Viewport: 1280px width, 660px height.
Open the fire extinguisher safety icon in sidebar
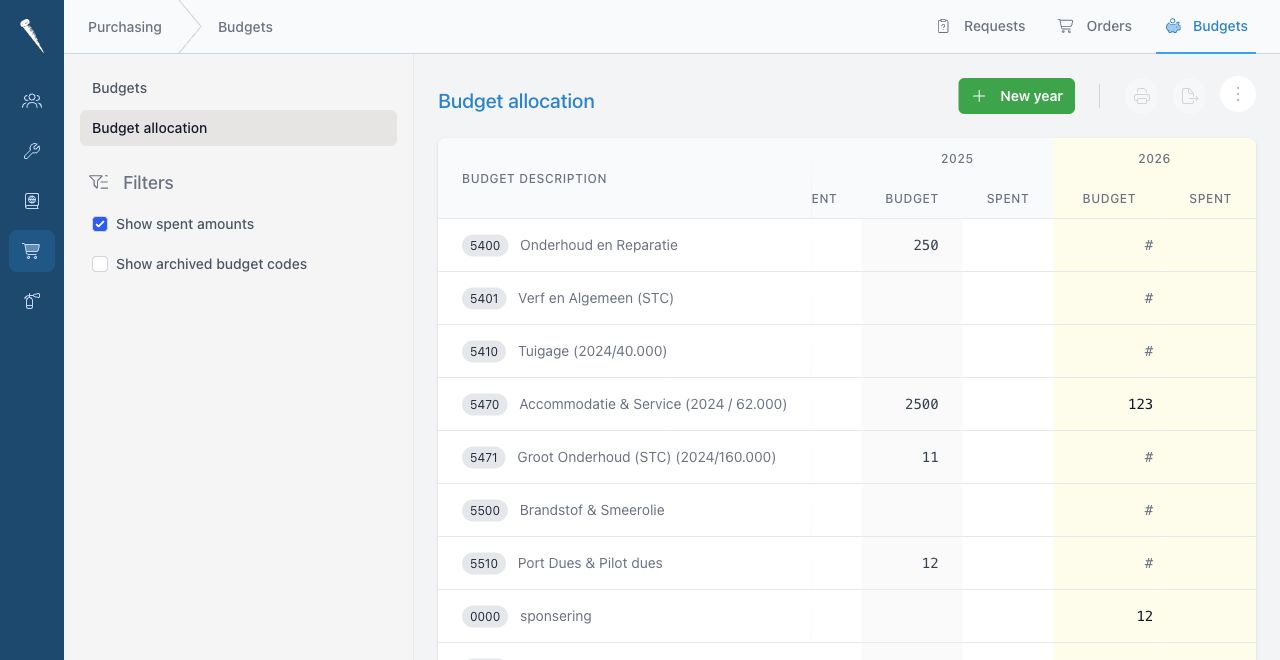(32, 301)
